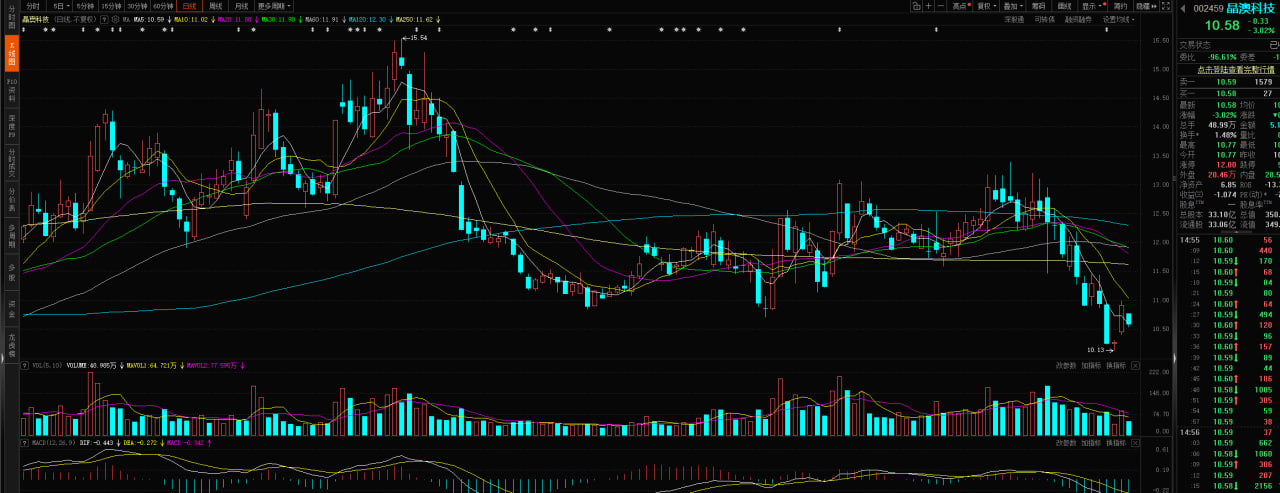This screenshot has height=493, width=1280.
Task: Switch to 15分钟 period
Action: point(110,6)
